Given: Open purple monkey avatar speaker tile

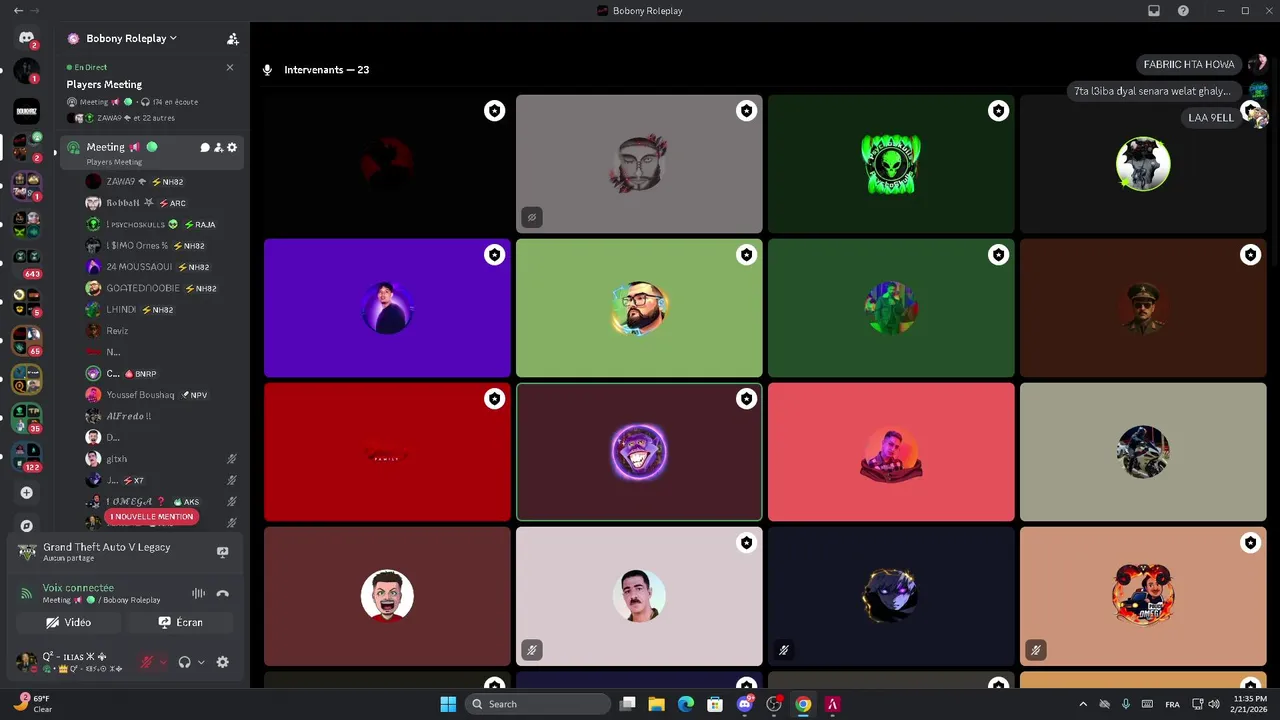Looking at the screenshot, I should coord(639,452).
